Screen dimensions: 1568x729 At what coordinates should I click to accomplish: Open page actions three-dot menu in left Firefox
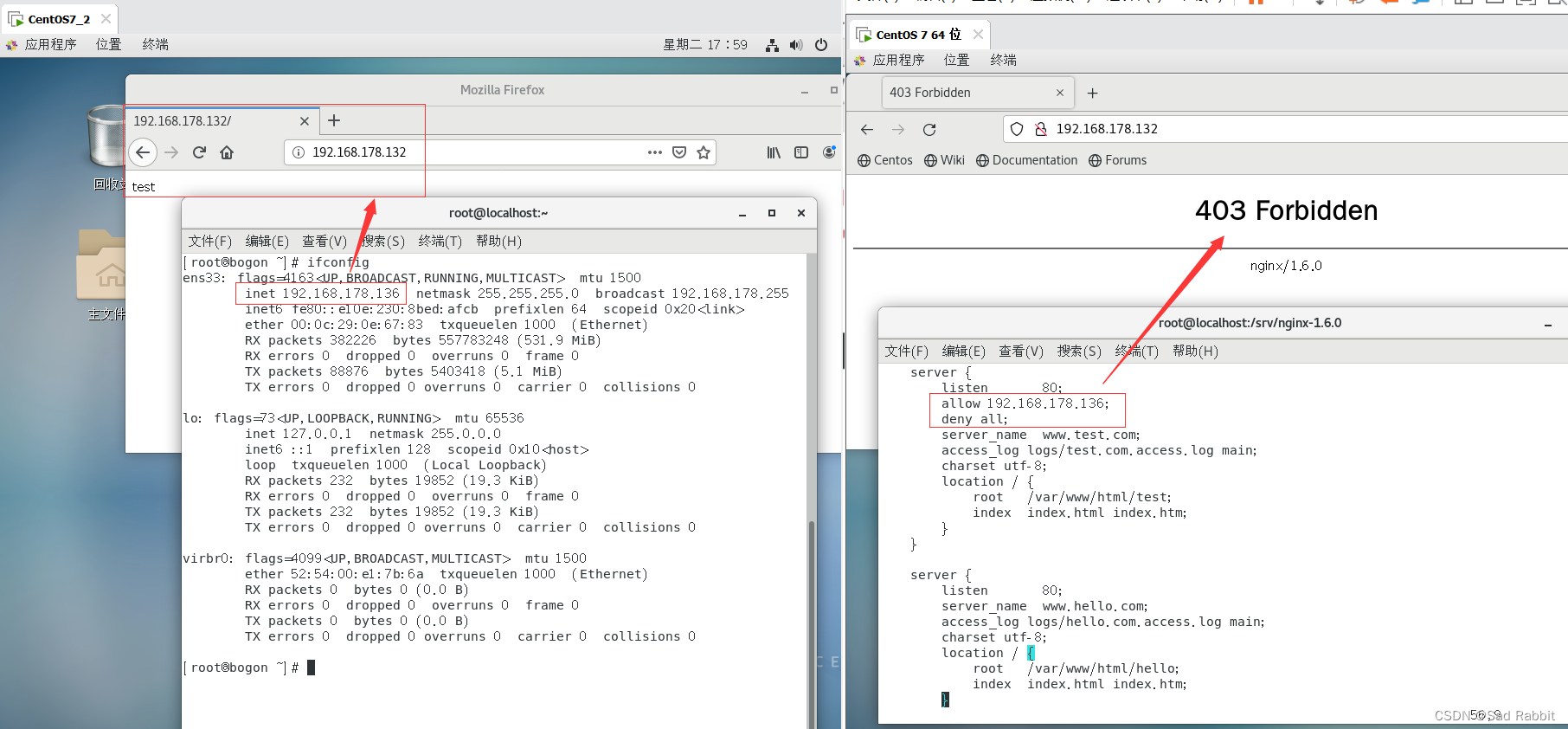(x=655, y=152)
